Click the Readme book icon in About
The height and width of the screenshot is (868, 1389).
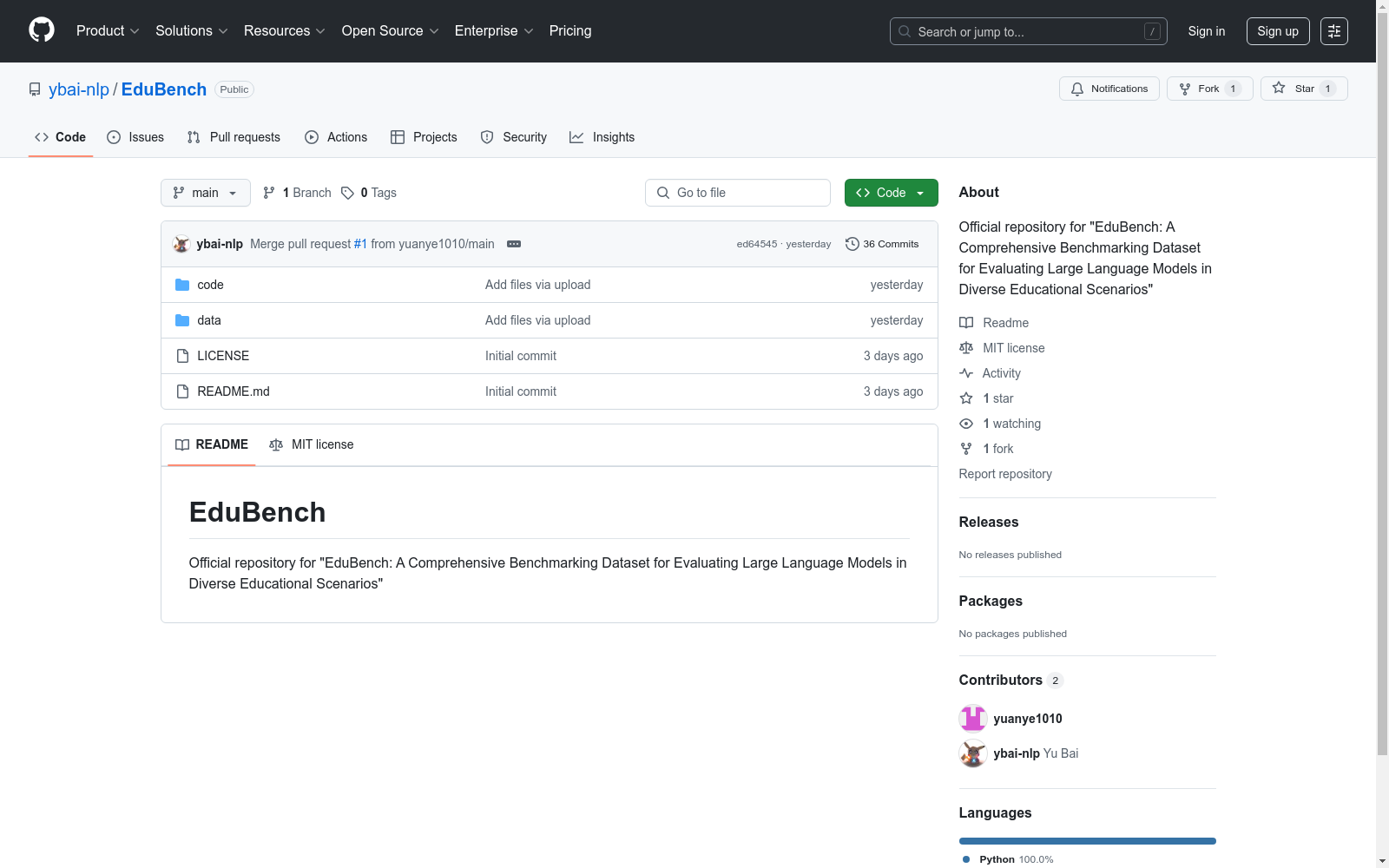tap(966, 323)
